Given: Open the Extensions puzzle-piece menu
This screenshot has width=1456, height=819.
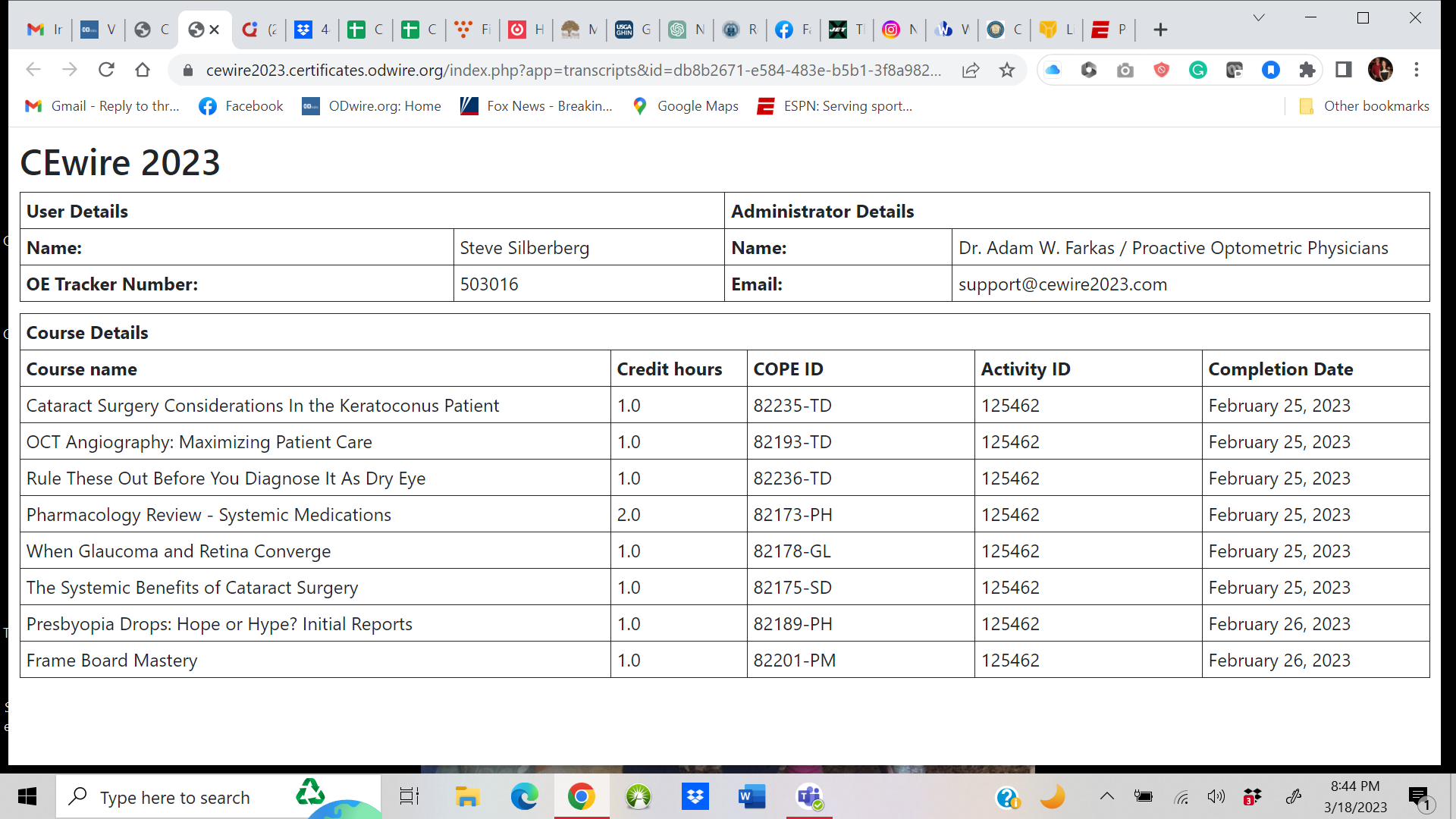Looking at the screenshot, I should 1307,70.
